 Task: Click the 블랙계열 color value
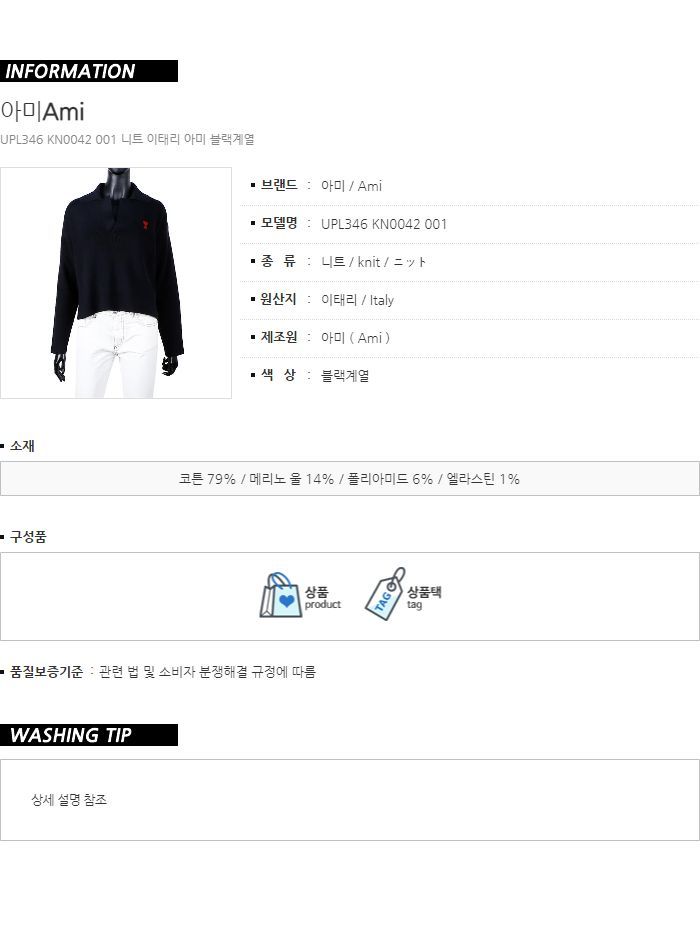pos(345,376)
